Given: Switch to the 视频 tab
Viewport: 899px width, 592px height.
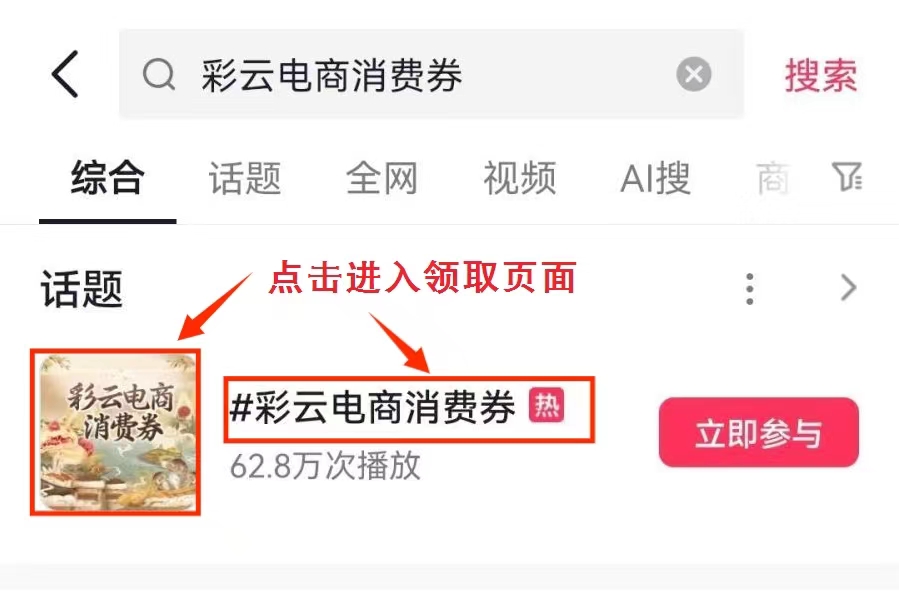Looking at the screenshot, I should tap(519, 178).
